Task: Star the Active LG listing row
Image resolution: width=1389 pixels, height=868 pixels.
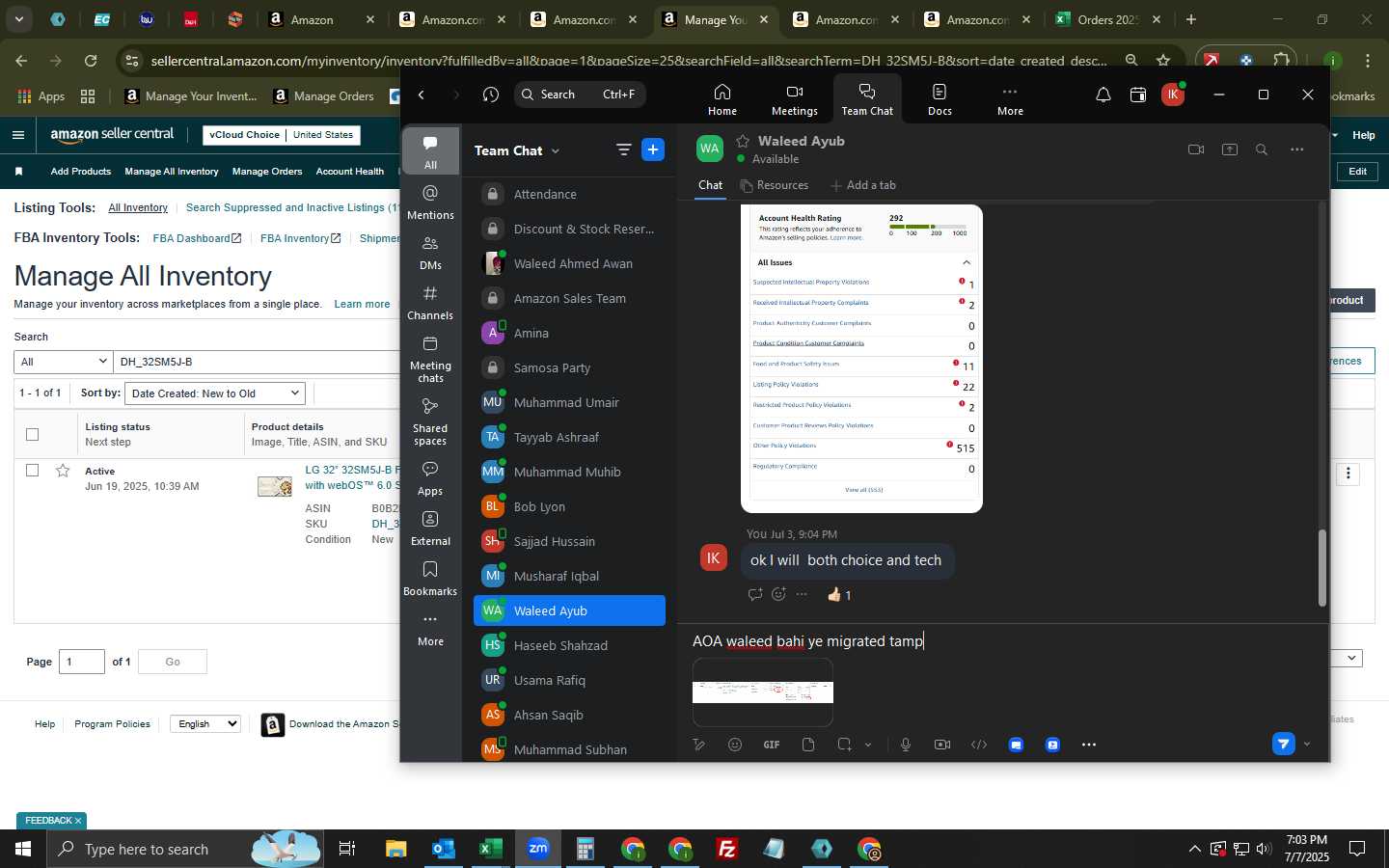Action: point(63,471)
